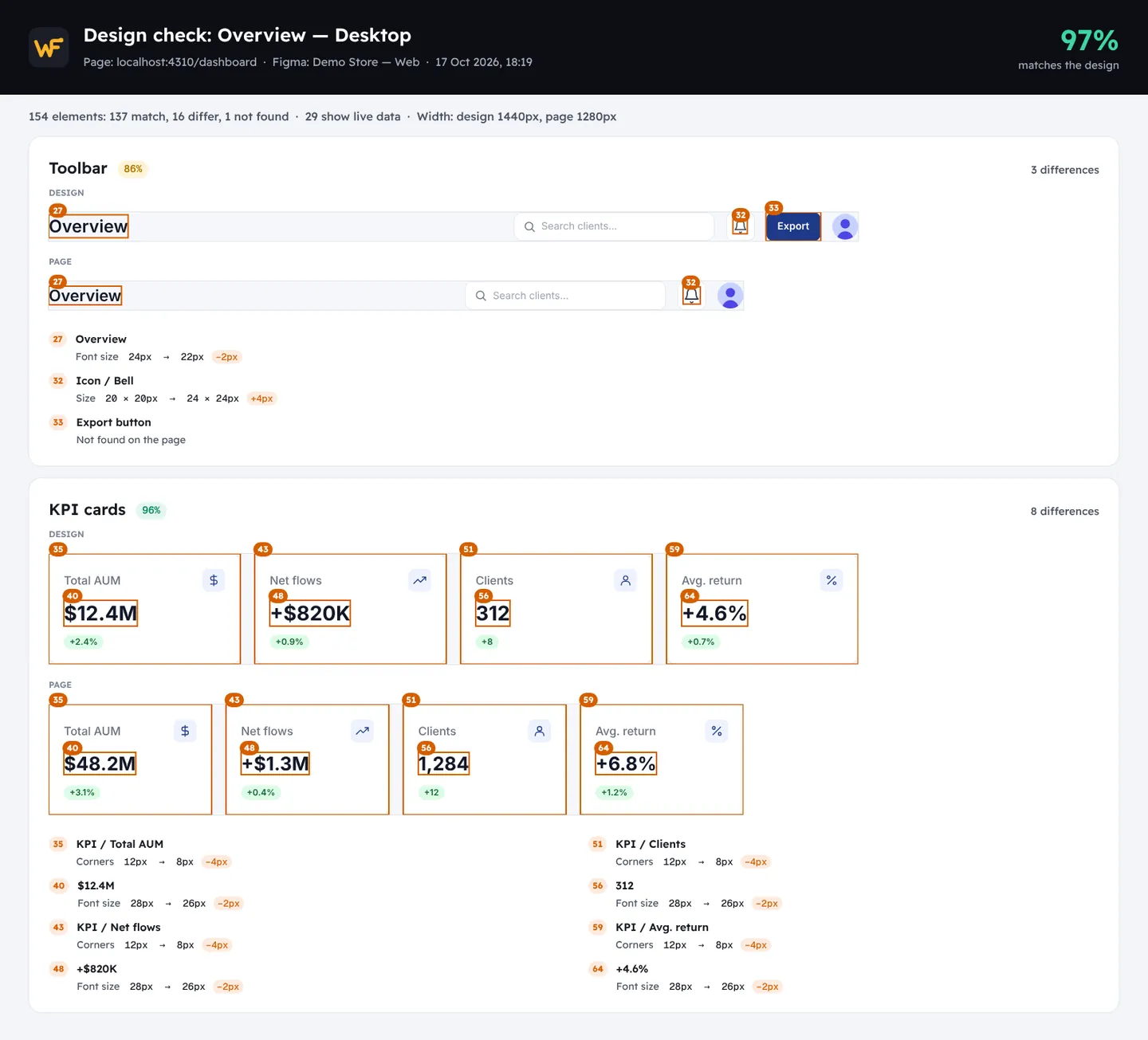Click the Search clients field in Page toolbar
The height and width of the screenshot is (1040, 1148).
click(x=565, y=296)
